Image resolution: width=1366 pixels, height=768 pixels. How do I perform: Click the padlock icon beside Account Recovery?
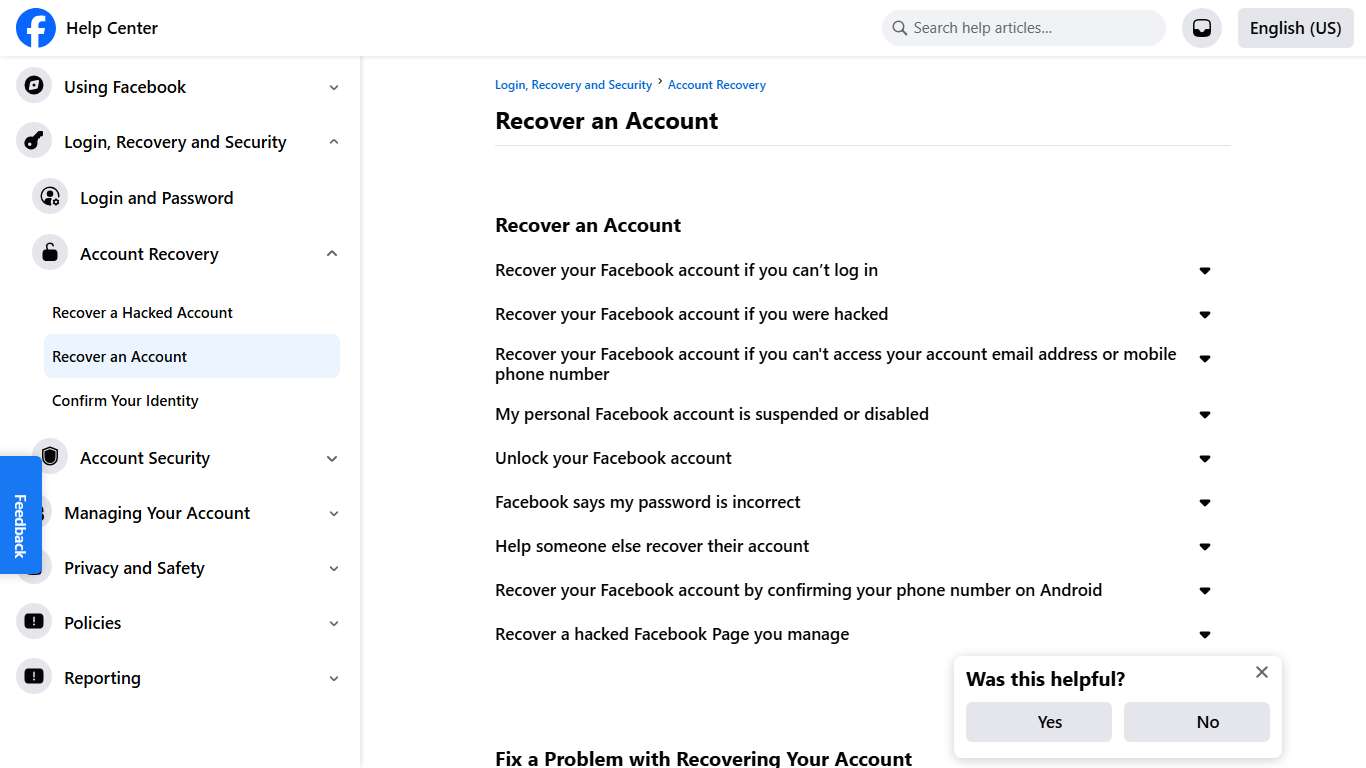pos(50,252)
